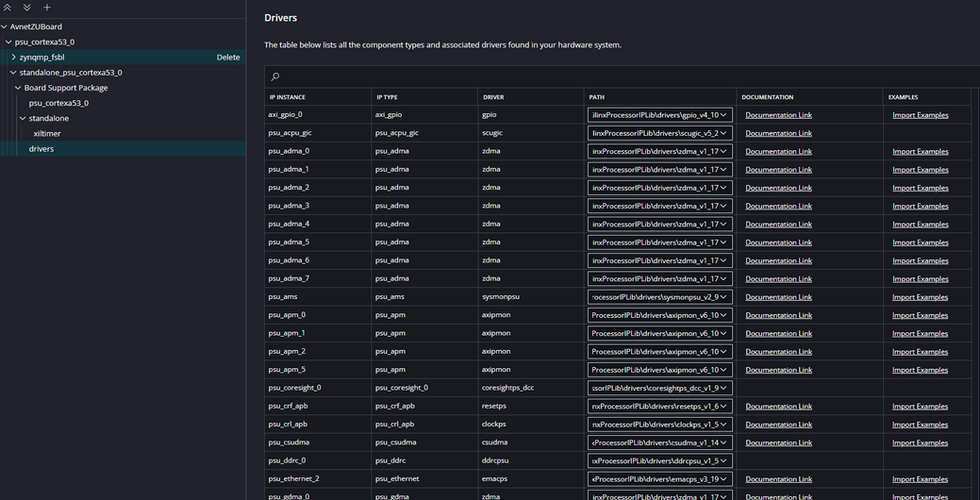Collapse the Board Support Package node
The image size is (980, 500).
(17, 88)
